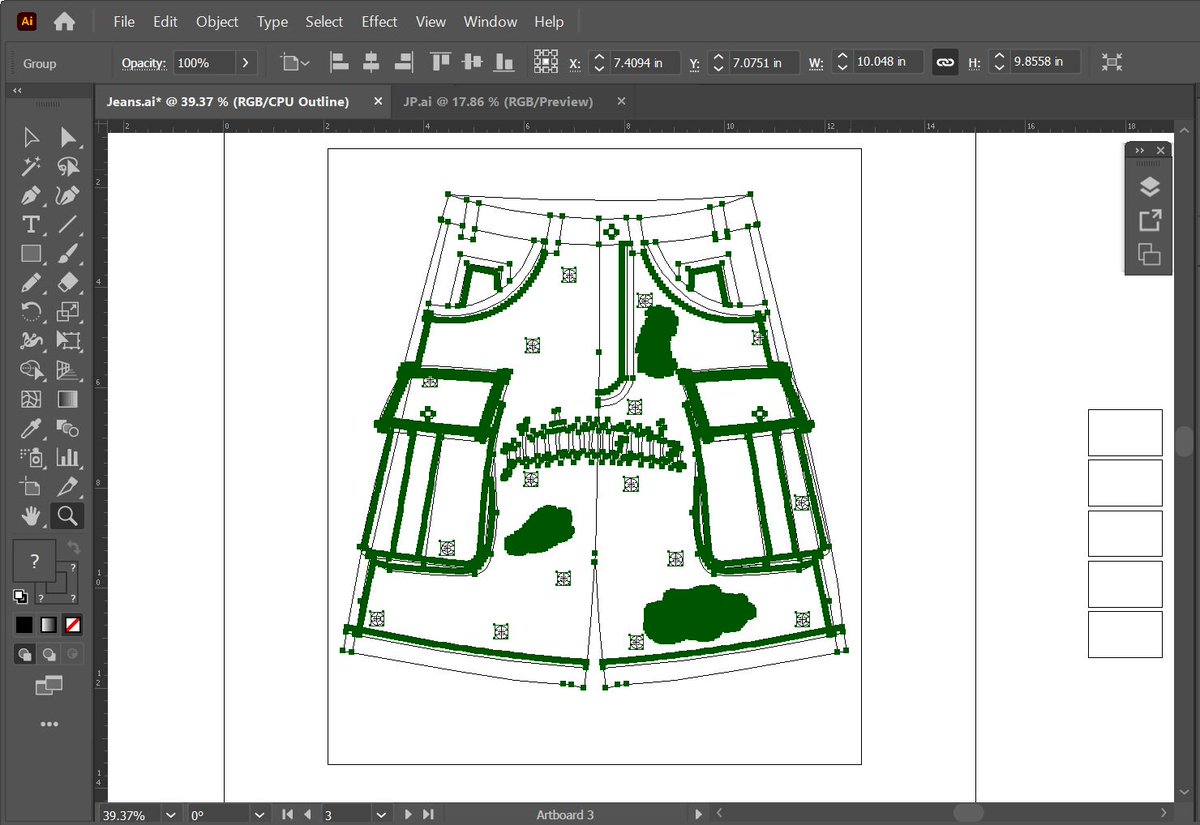Open the Object menu

point(217,21)
